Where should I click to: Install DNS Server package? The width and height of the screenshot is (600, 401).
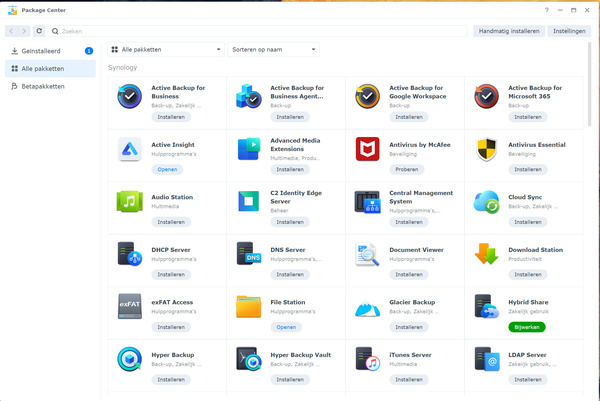pyautogui.click(x=290, y=274)
